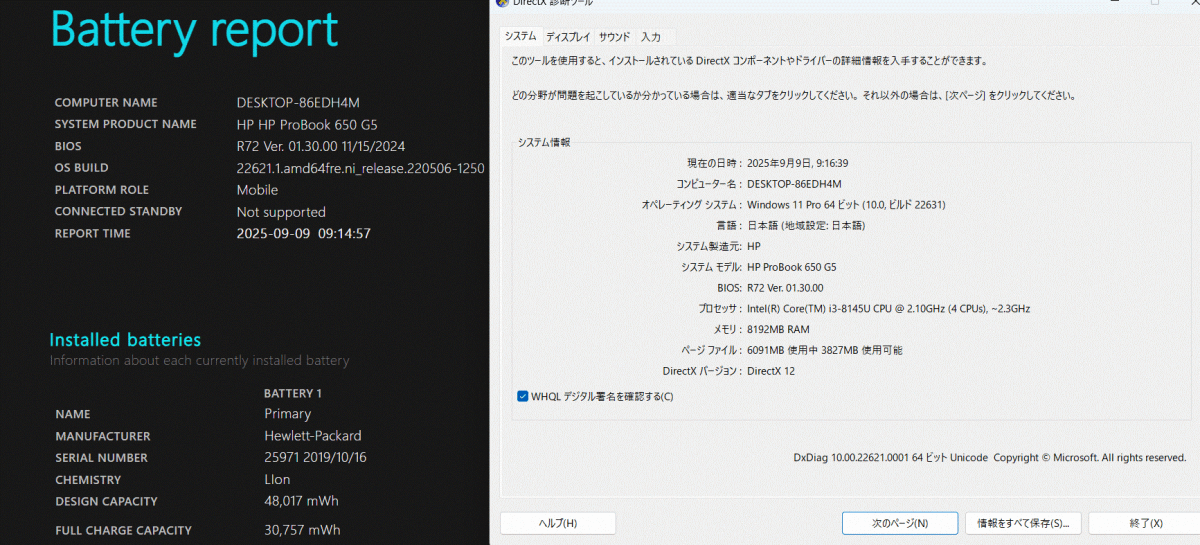Click the 情報をすべて保存(S)... button
Viewport: 1200px width, 545px height.
coord(1022,523)
